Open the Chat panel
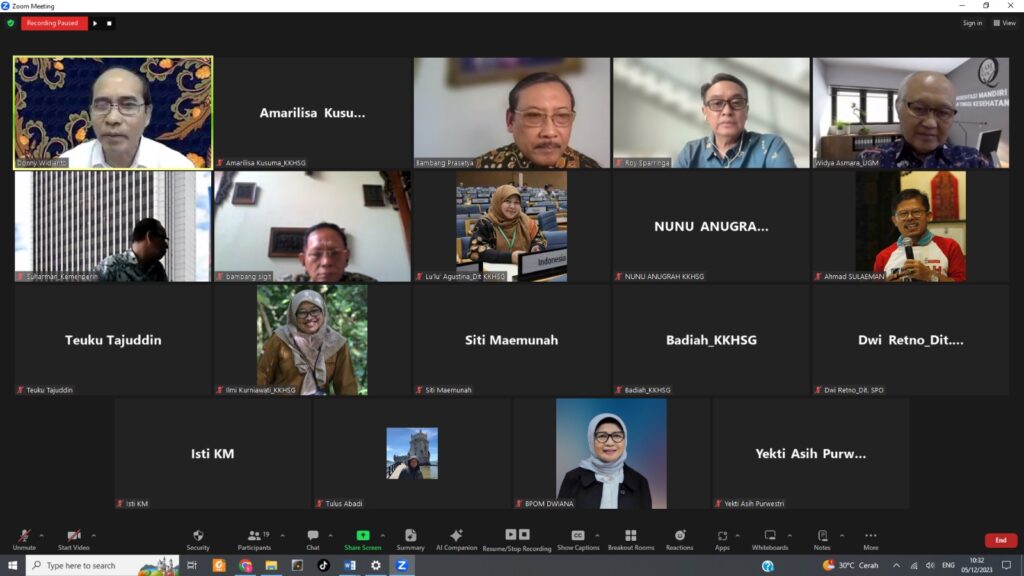This screenshot has height=576, width=1024. click(x=313, y=539)
